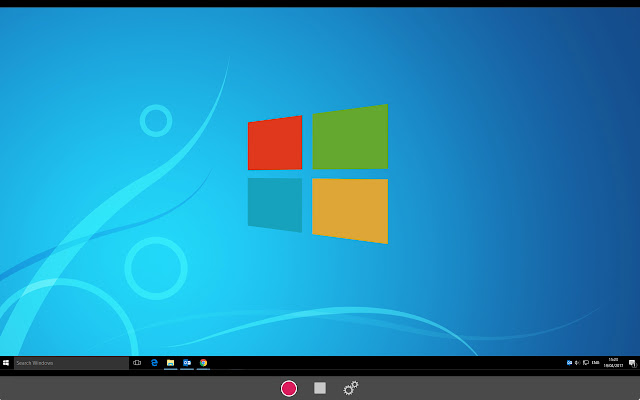Open the volume control in system tray

coord(578,363)
